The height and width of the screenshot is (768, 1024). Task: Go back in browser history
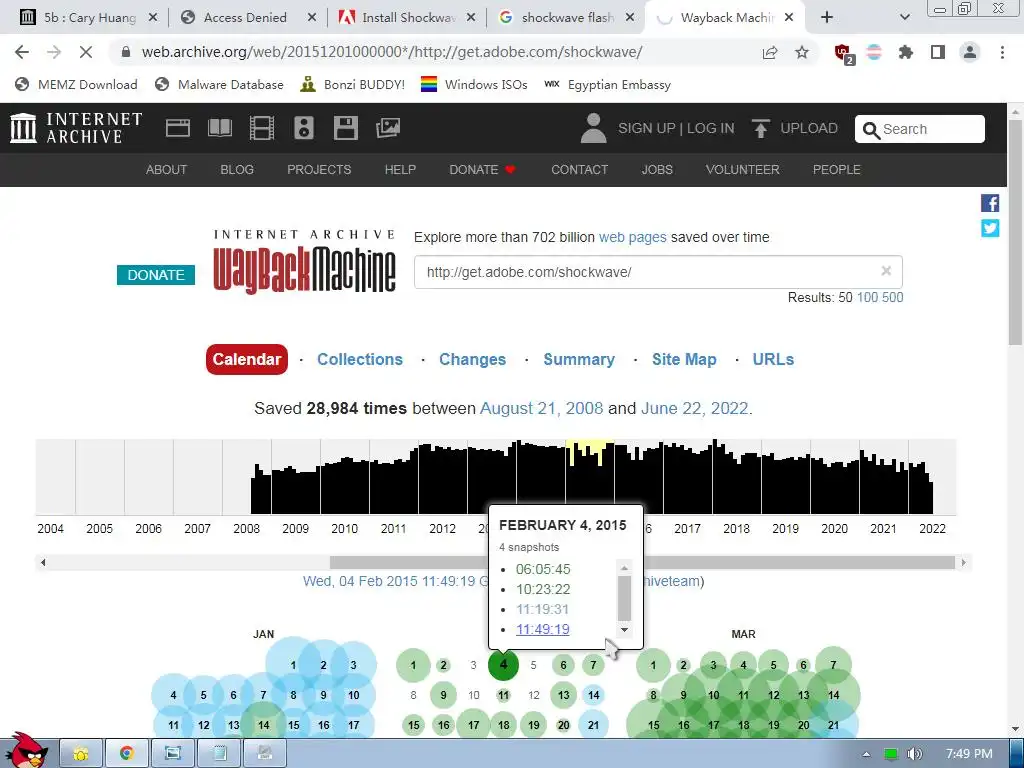coord(22,52)
